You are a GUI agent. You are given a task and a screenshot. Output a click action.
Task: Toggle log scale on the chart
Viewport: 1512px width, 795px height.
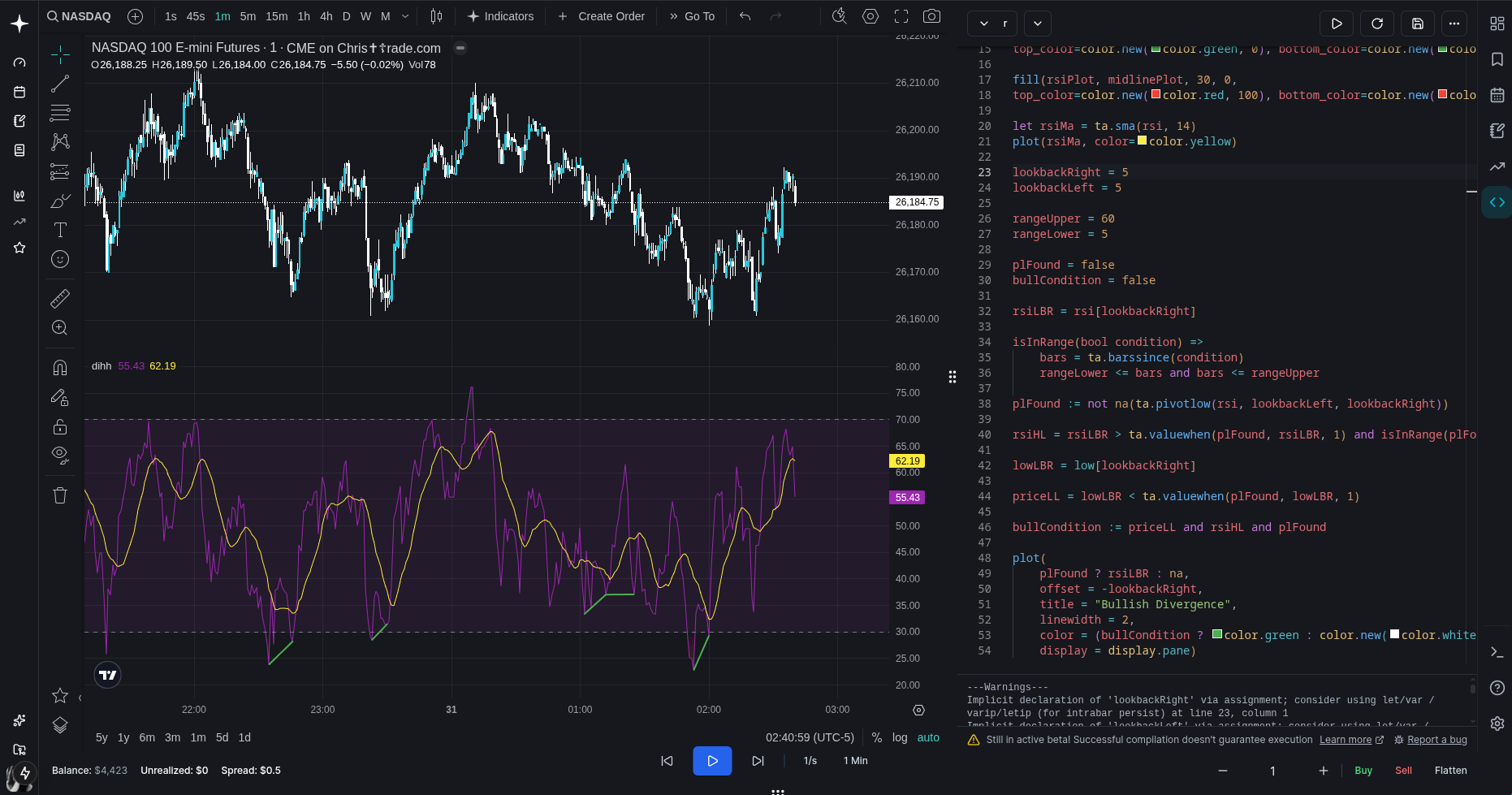[x=900, y=737]
